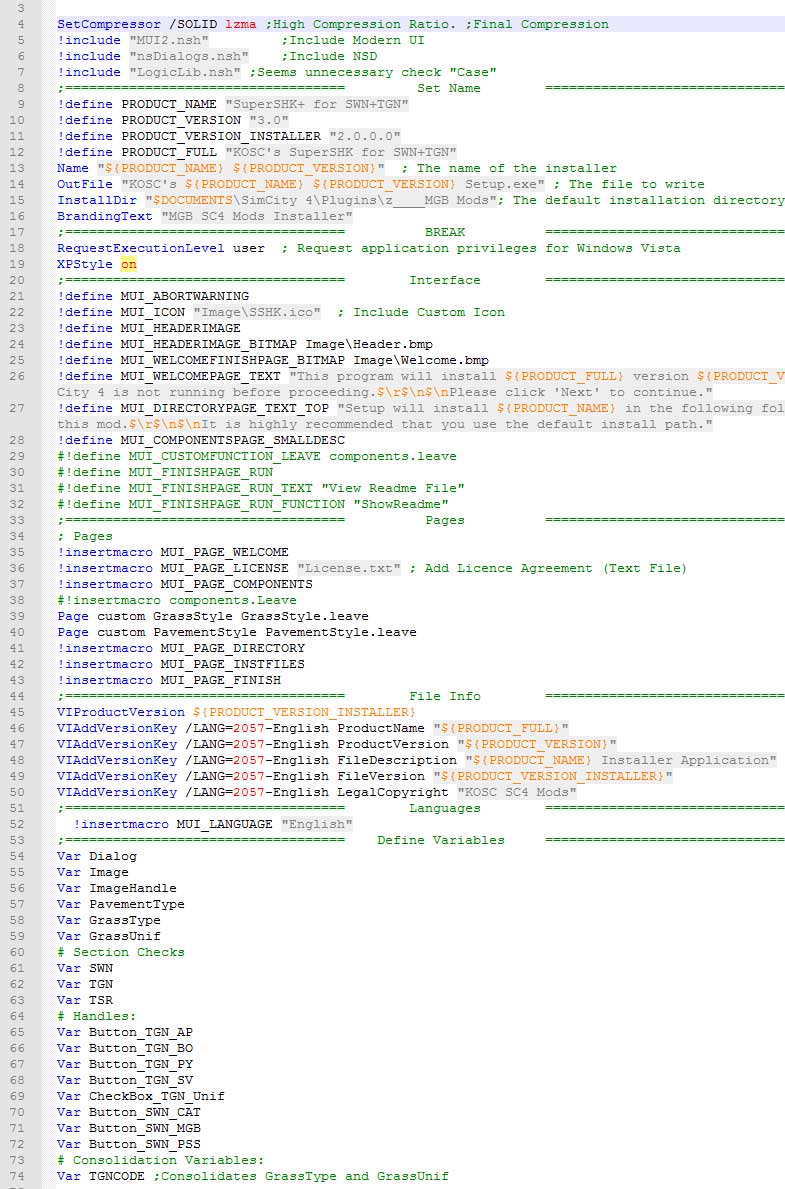Click 'PavementStyle.leave' on the Page custom line
This screenshot has width=785, height=1189.
341,632
